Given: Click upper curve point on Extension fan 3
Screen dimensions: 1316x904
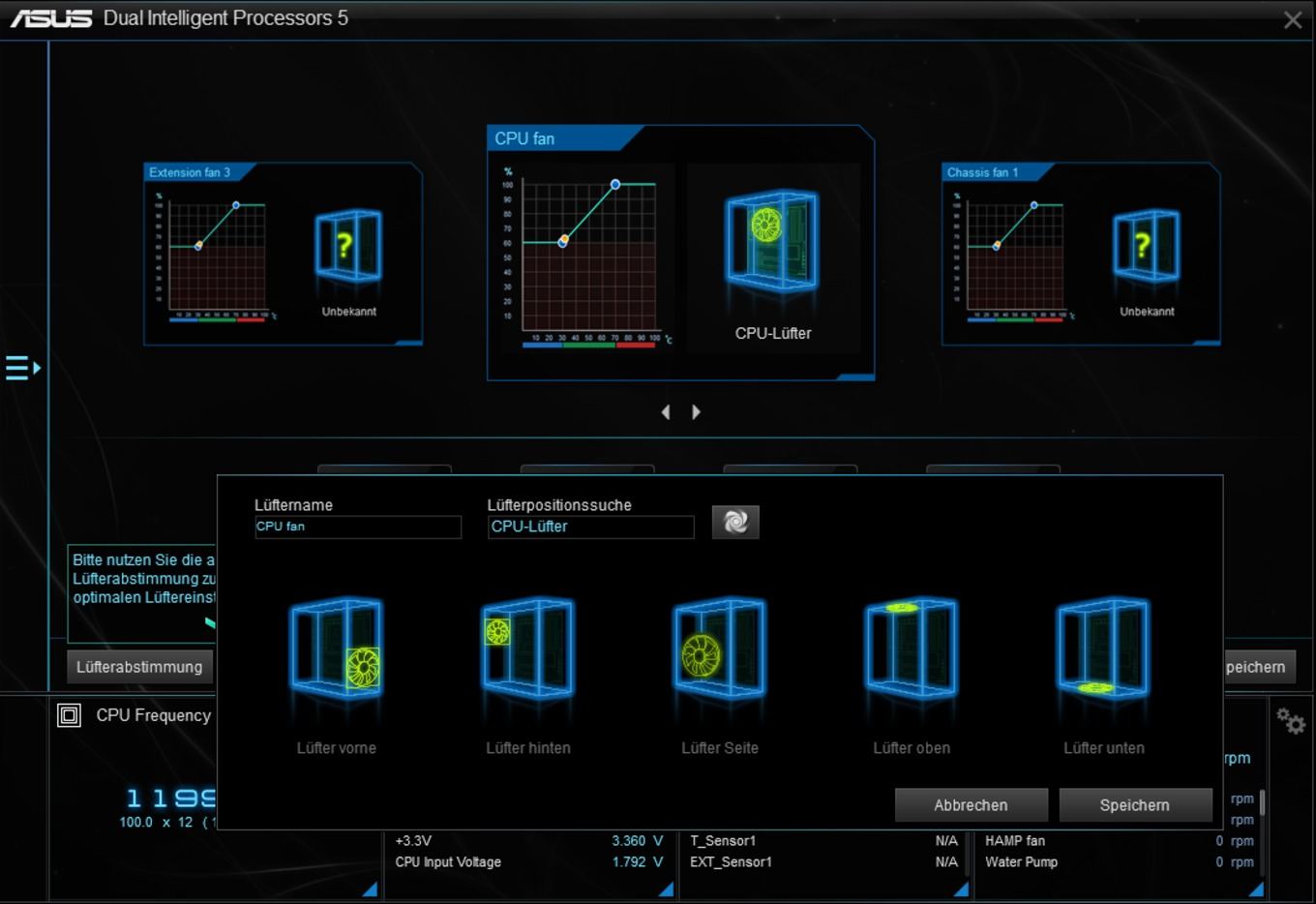Looking at the screenshot, I should (236, 205).
